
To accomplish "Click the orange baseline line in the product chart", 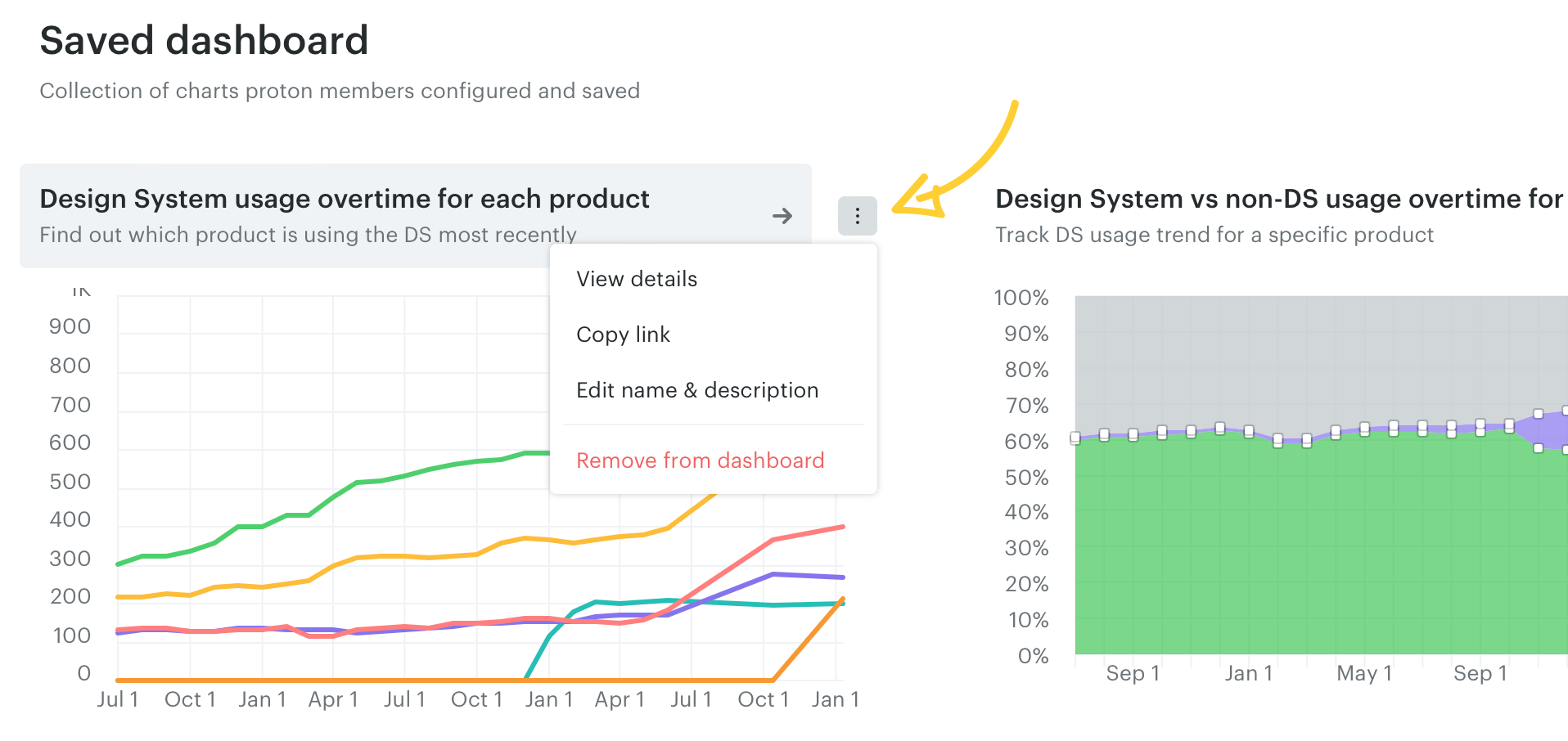I will (327, 680).
